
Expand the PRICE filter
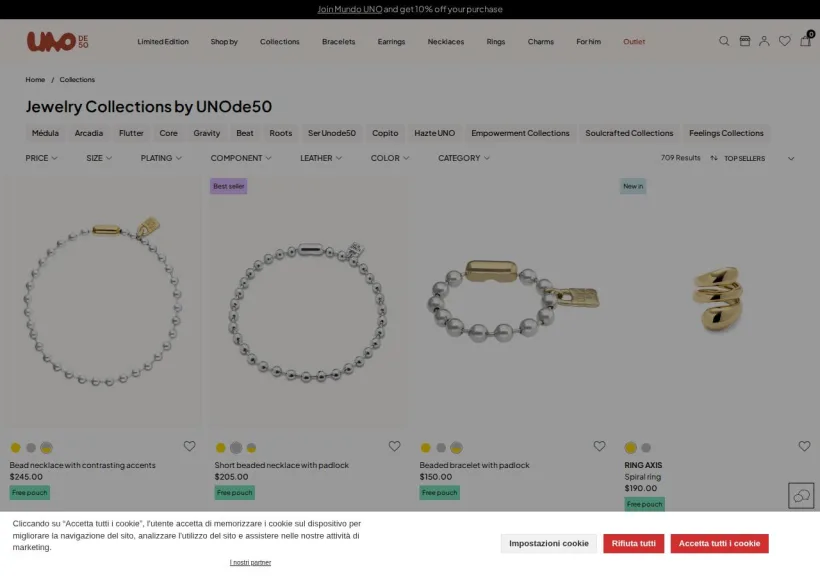tap(41, 158)
